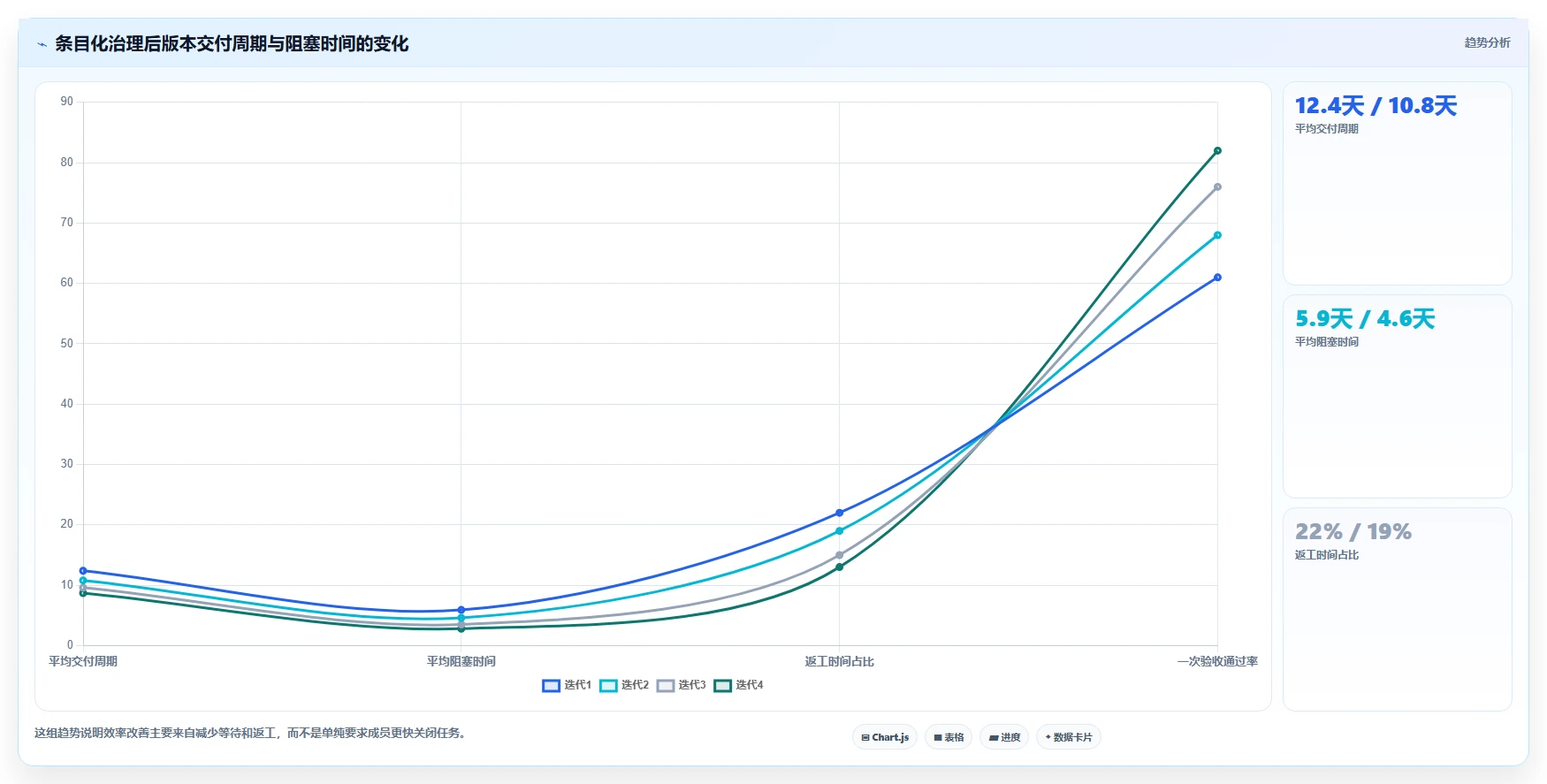
Task: Click the Chart.js tag button
Action: [885, 737]
